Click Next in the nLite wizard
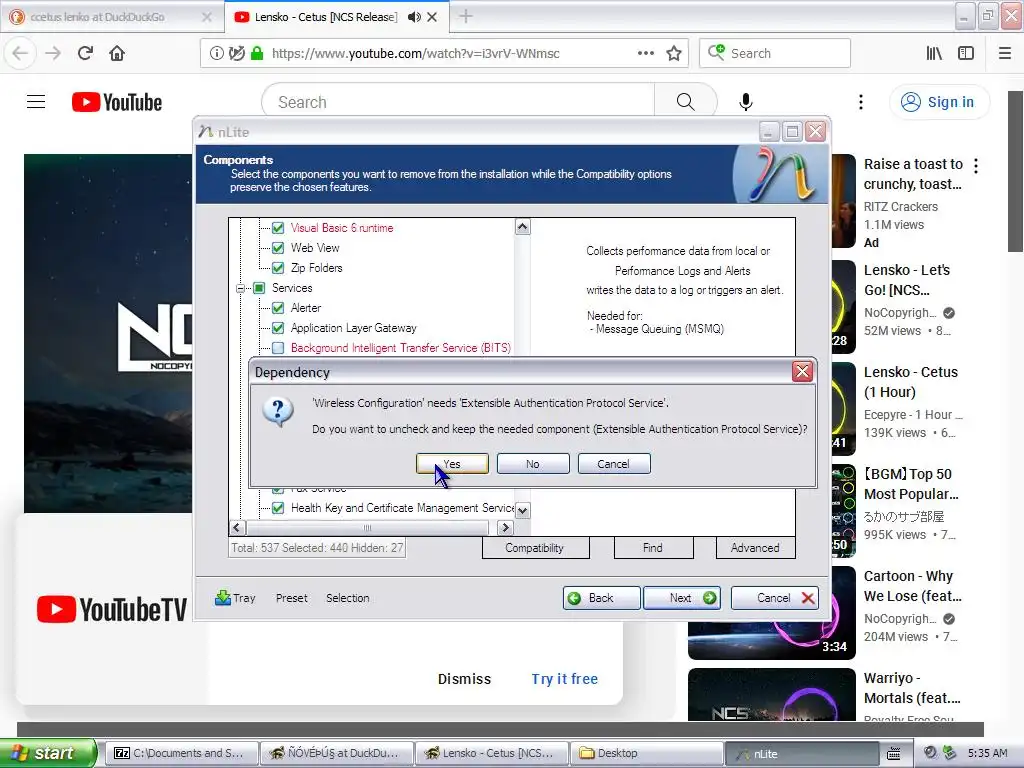The width and height of the screenshot is (1024, 768). (x=682, y=598)
